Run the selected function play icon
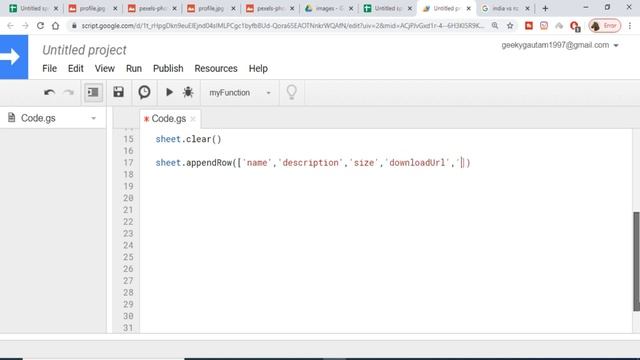The image size is (640, 360). 169,92
